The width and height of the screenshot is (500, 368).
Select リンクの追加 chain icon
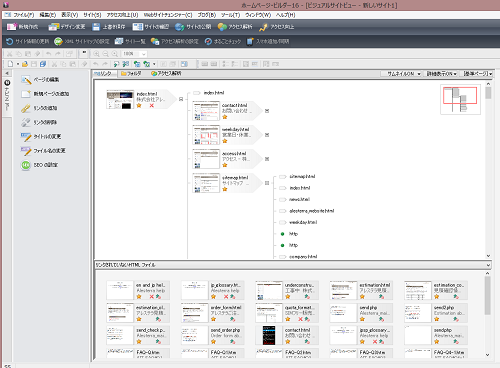(26, 108)
